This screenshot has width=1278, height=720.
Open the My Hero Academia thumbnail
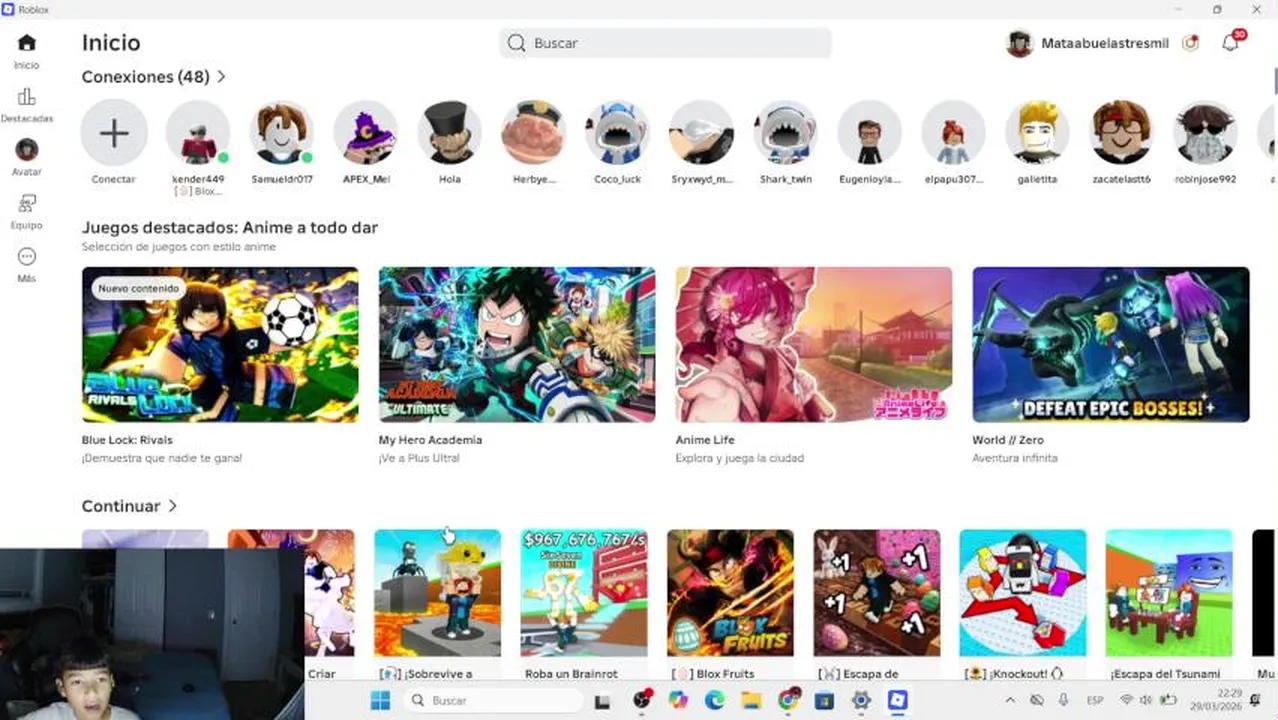pyautogui.click(x=517, y=344)
